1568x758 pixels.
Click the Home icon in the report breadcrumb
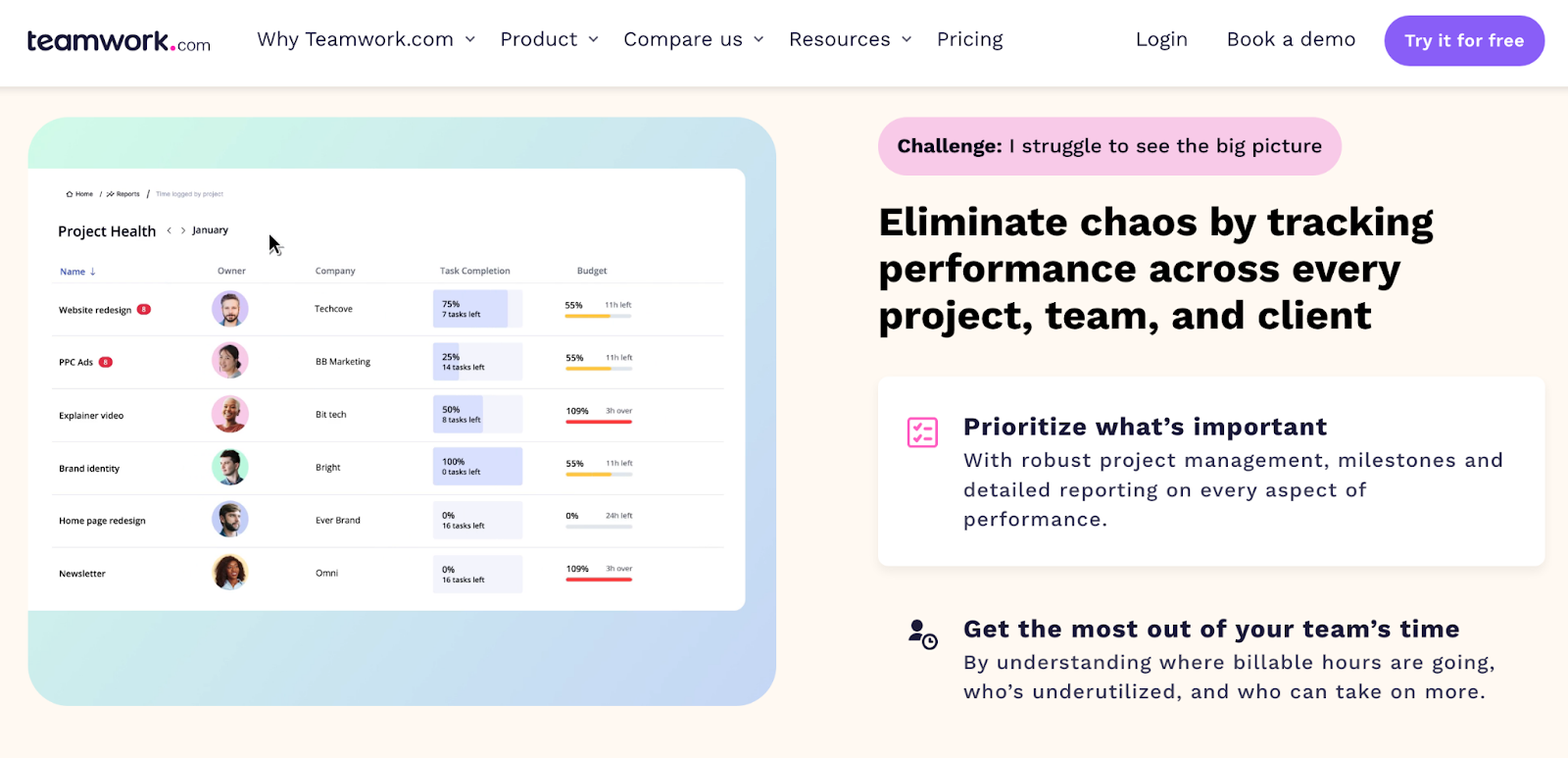click(x=70, y=194)
